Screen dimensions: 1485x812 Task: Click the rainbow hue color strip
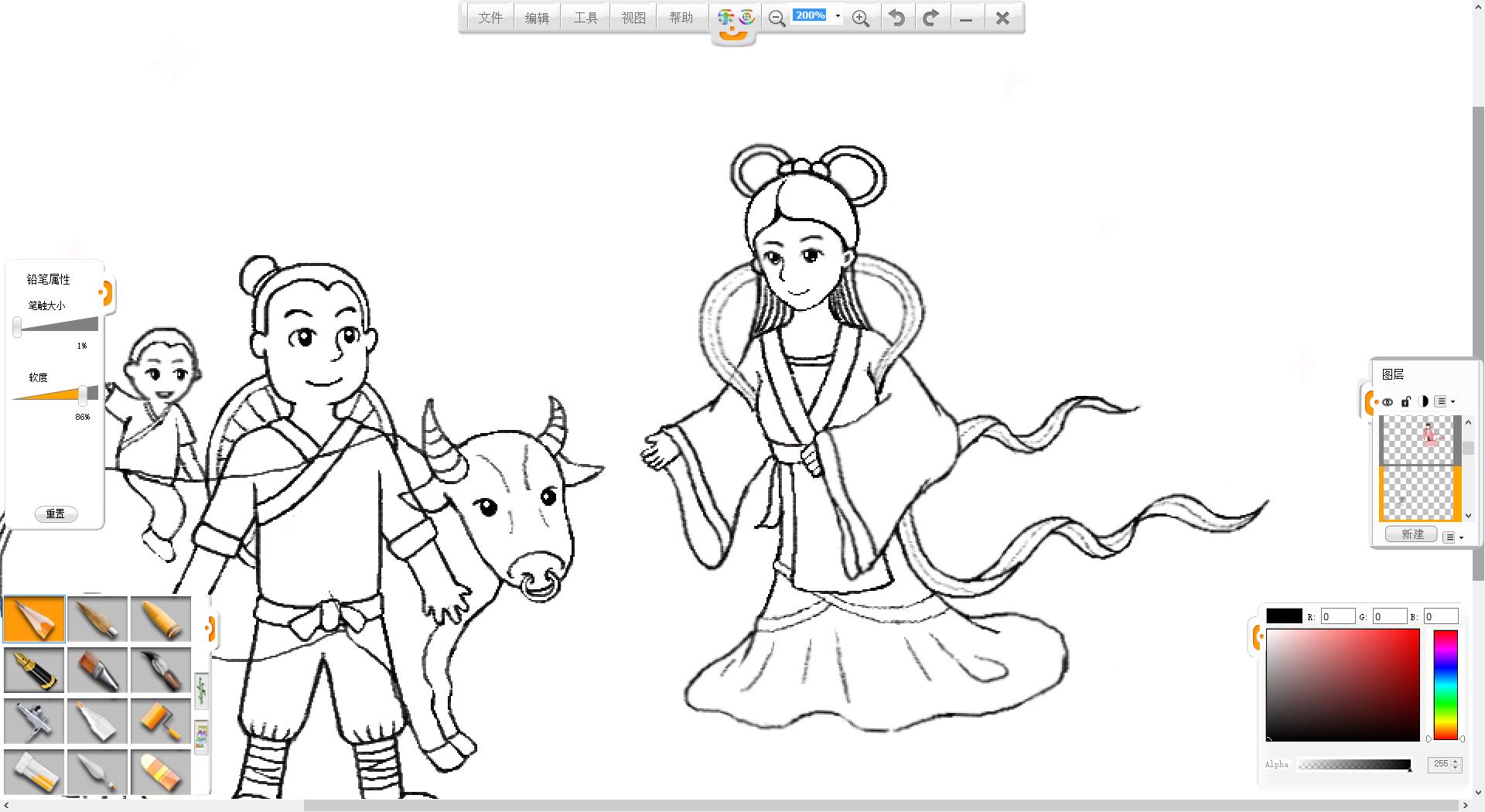(x=1446, y=684)
